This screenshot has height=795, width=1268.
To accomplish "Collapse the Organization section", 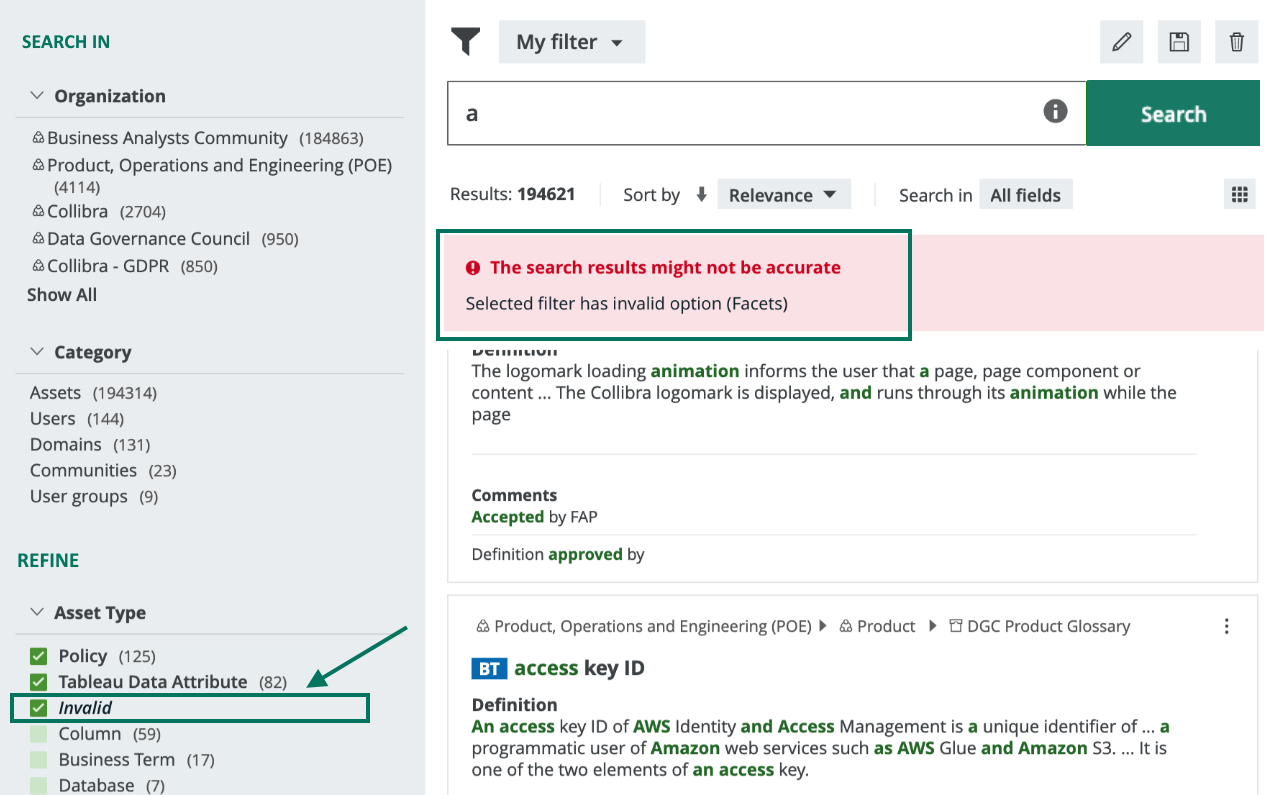I will pyautogui.click(x=38, y=96).
